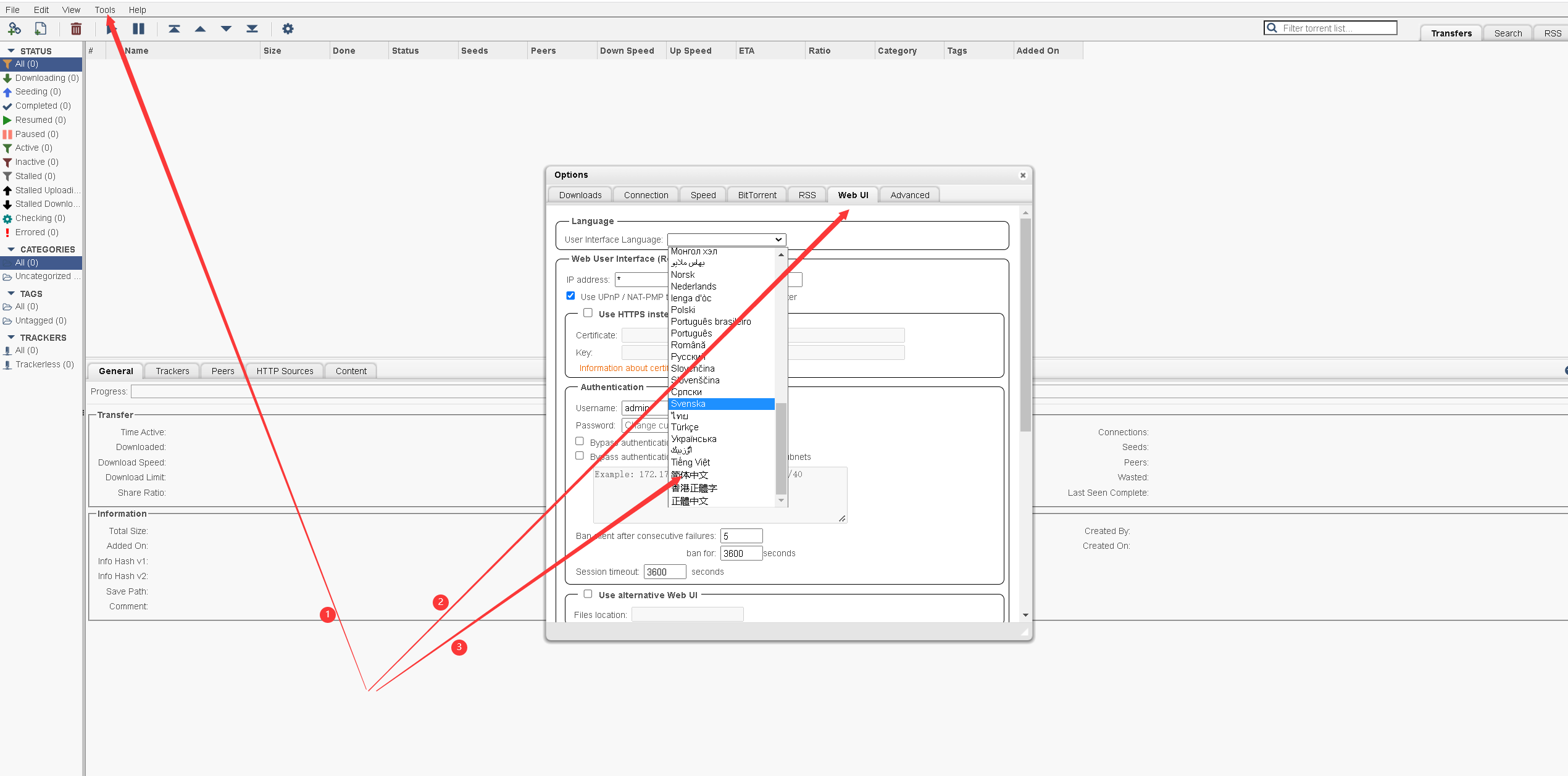The height and width of the screenshot is (776, 1568).
Task: Move torrent to top of queue
Action: [174, 28]
